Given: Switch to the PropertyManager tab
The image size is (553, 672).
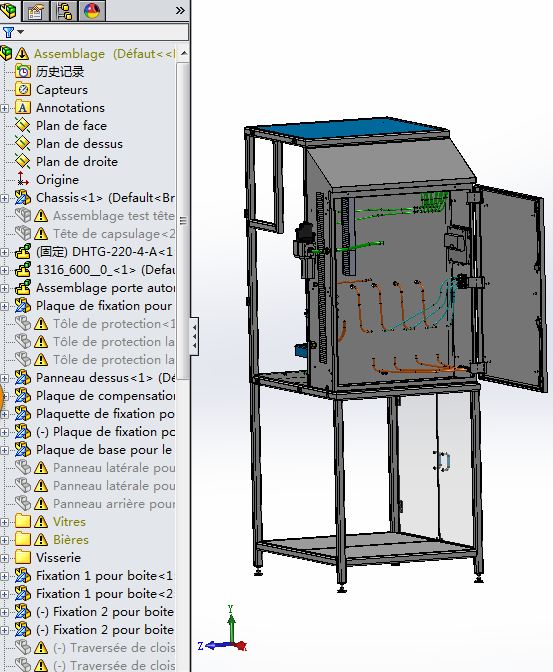Looking at the screenshot, I should click(36, 11).
